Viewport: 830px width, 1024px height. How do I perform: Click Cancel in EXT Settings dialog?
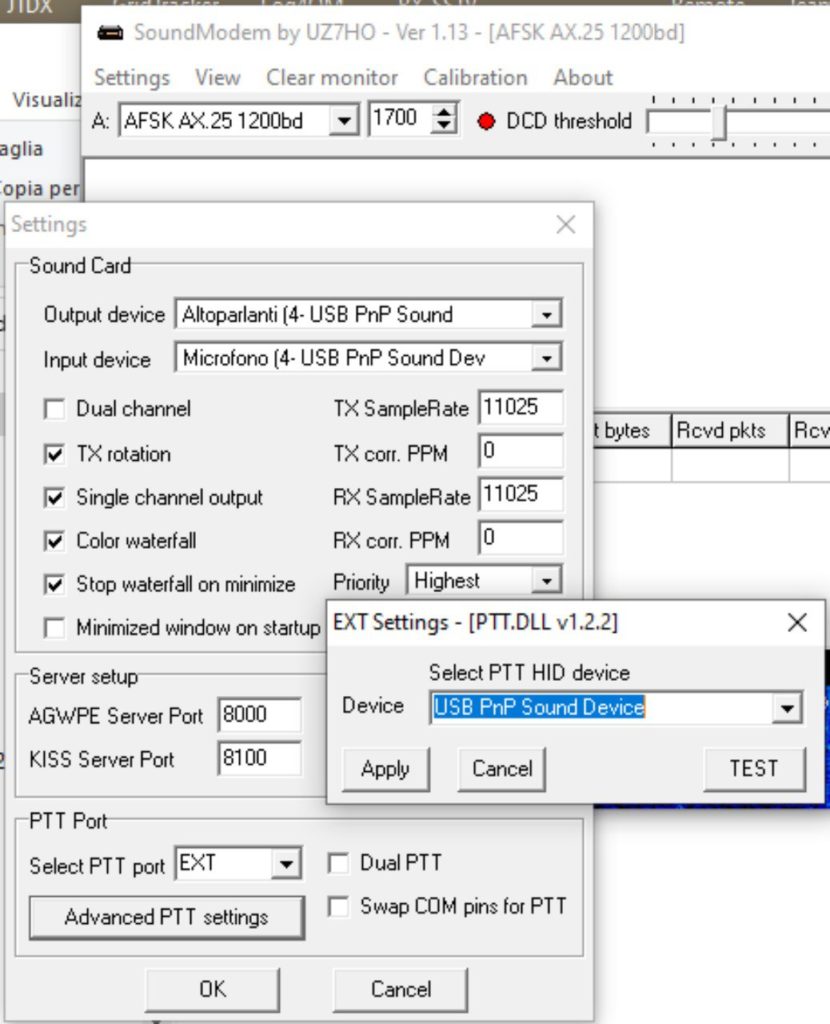click(x=502, y=769)
